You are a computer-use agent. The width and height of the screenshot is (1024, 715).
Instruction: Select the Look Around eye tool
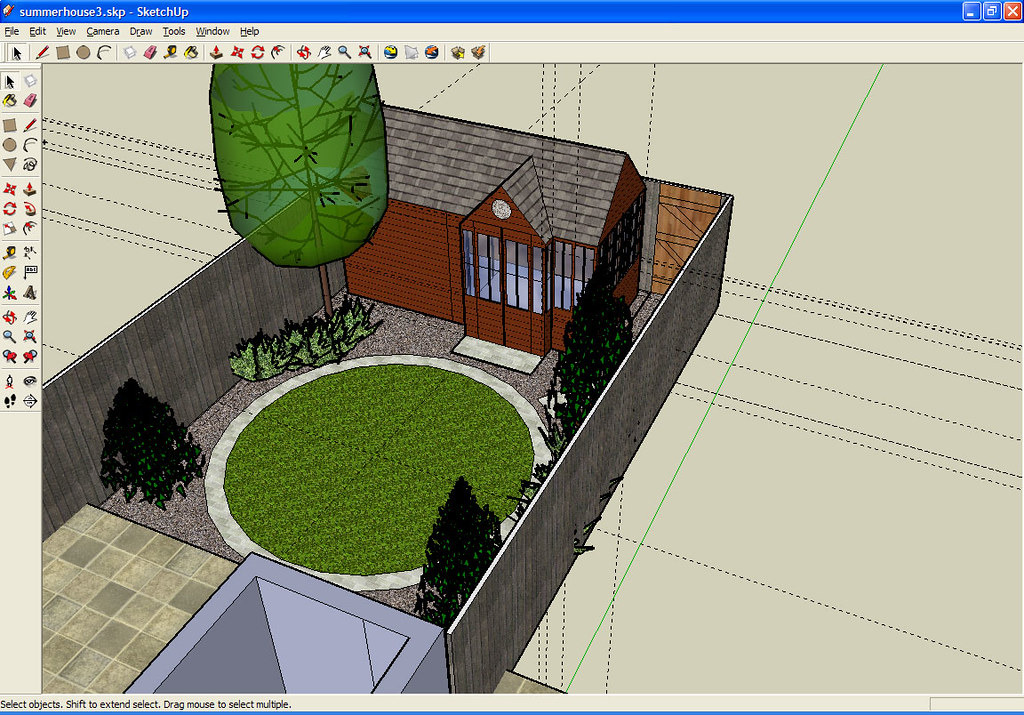[x=30, y=381]
